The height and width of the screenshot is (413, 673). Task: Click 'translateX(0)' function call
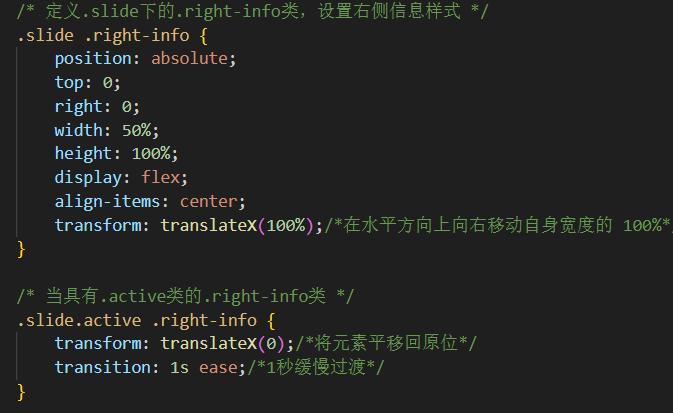point(220,345)
